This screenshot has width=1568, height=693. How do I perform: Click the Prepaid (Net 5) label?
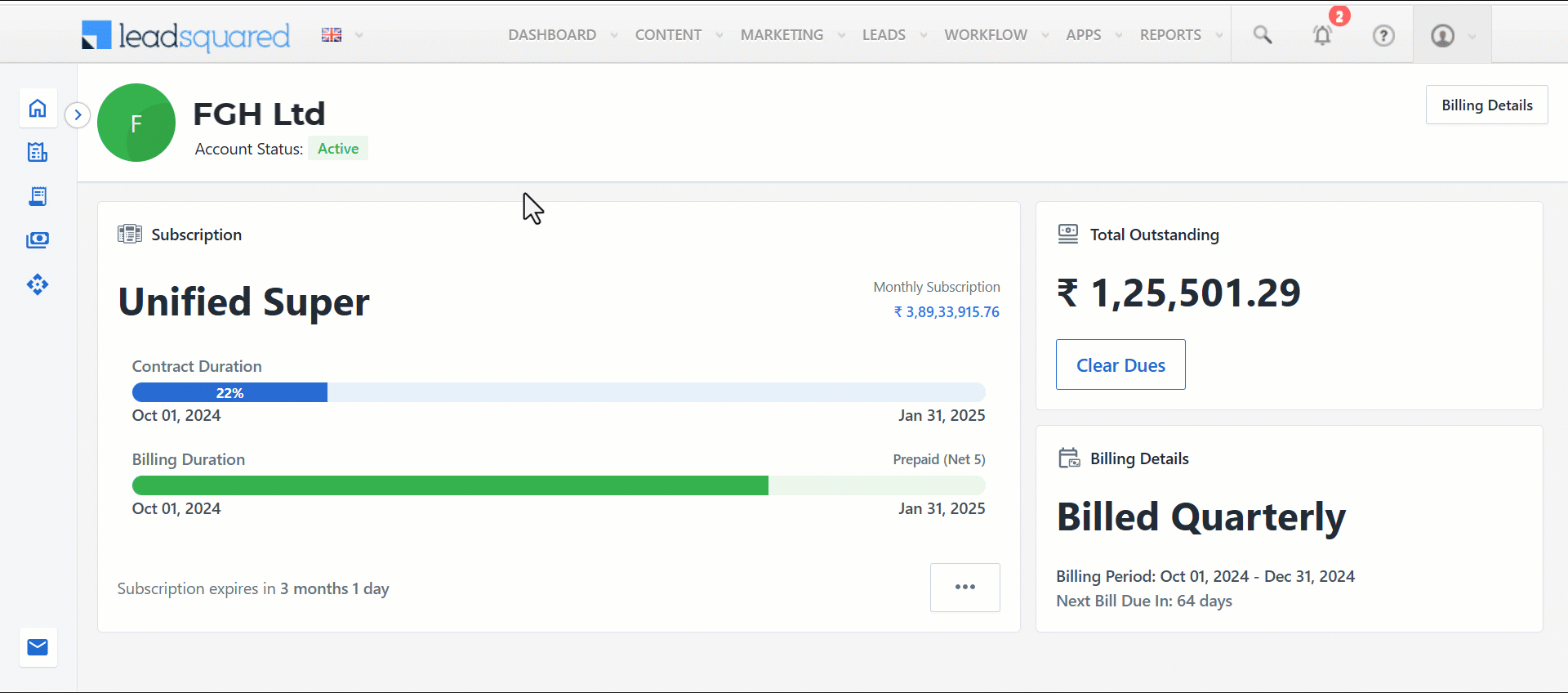(x=939, y=459)
